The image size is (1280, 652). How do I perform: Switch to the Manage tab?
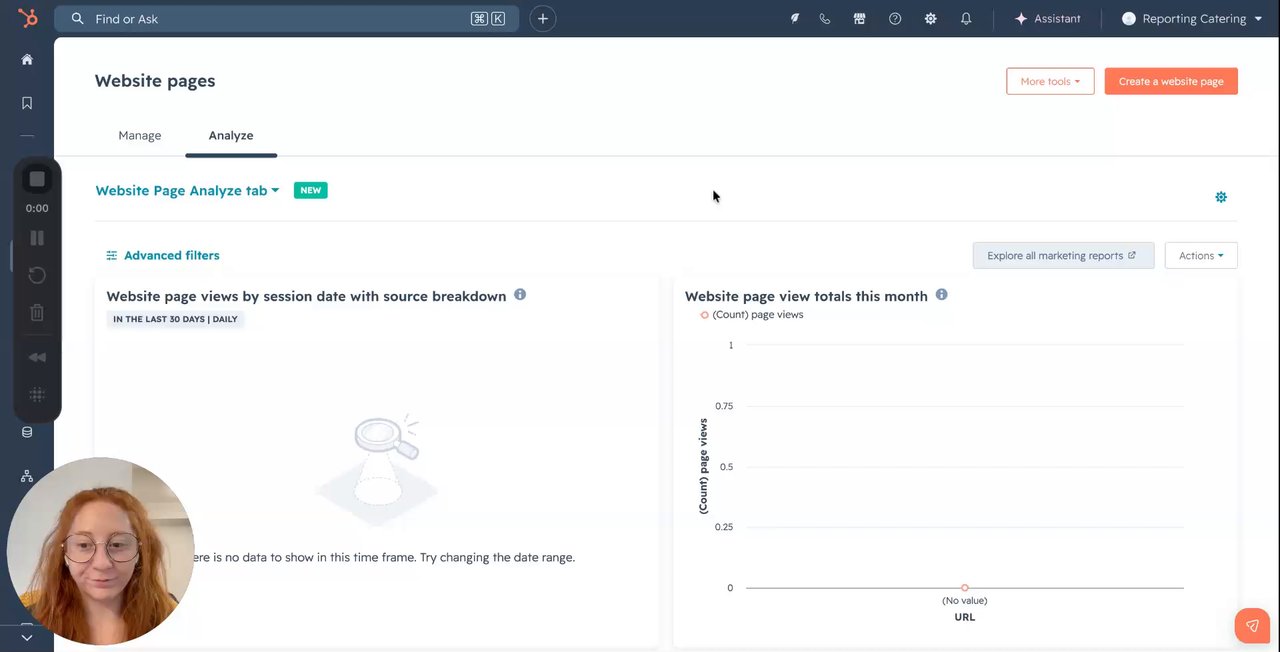[140, 136]
